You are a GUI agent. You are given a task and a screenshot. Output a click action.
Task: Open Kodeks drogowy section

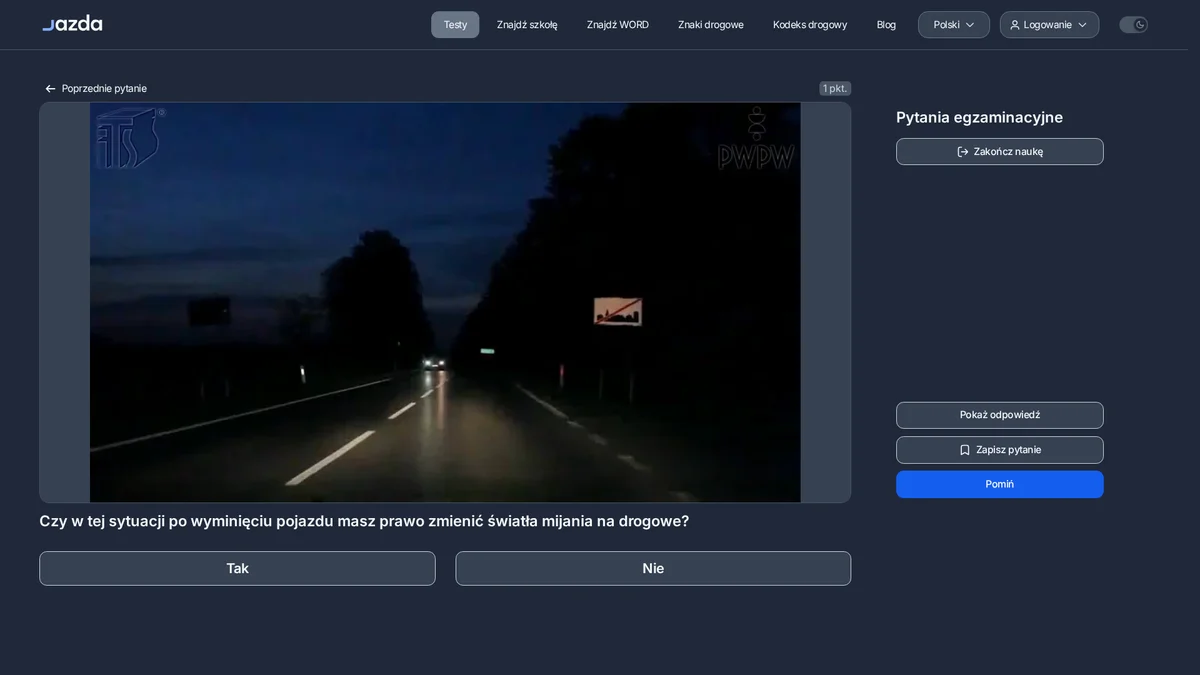[x=810, y=25]
